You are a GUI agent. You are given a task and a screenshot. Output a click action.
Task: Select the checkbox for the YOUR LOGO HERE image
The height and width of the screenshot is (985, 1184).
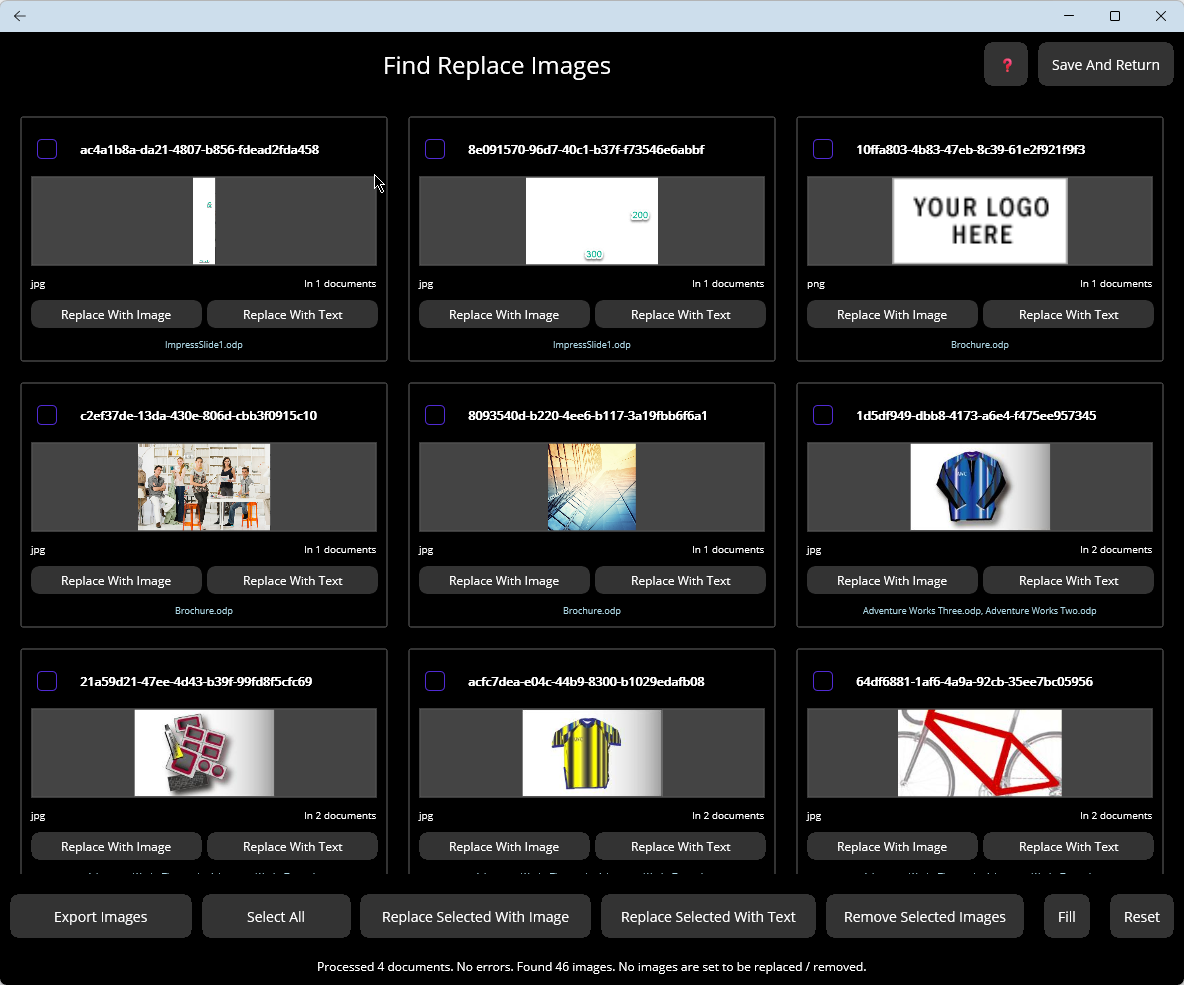[x=822, y=148]
